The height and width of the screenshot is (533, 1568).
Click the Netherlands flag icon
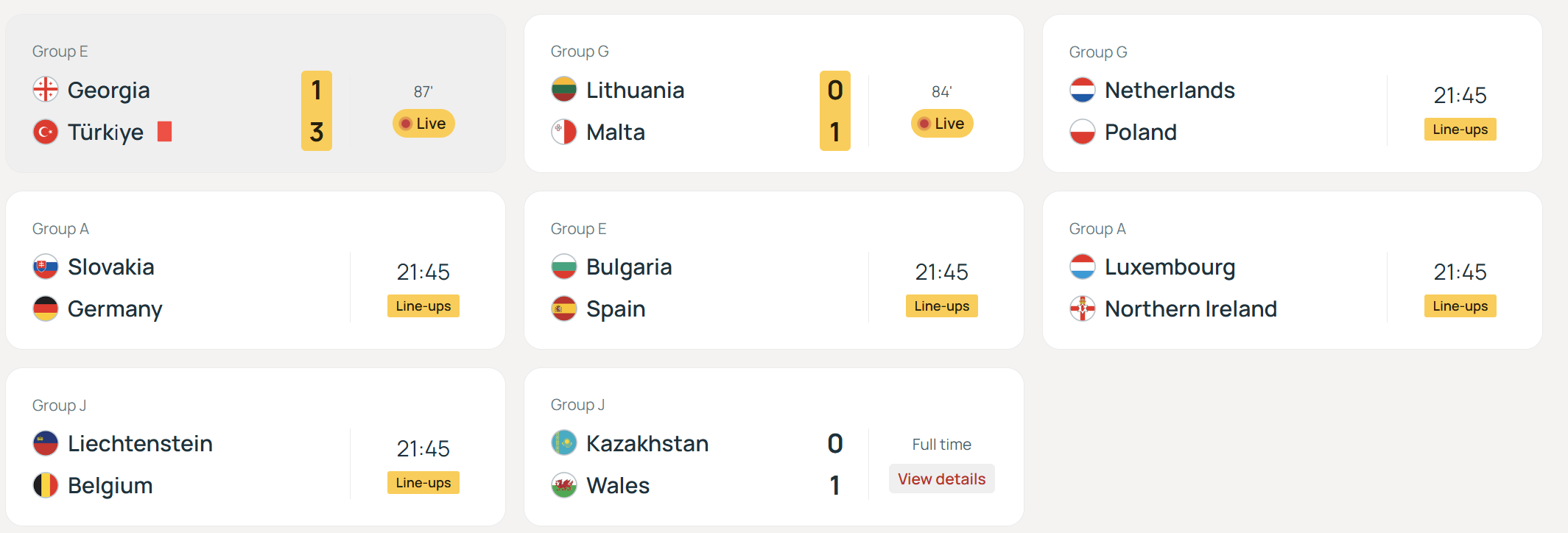(x=1083, y=90)
